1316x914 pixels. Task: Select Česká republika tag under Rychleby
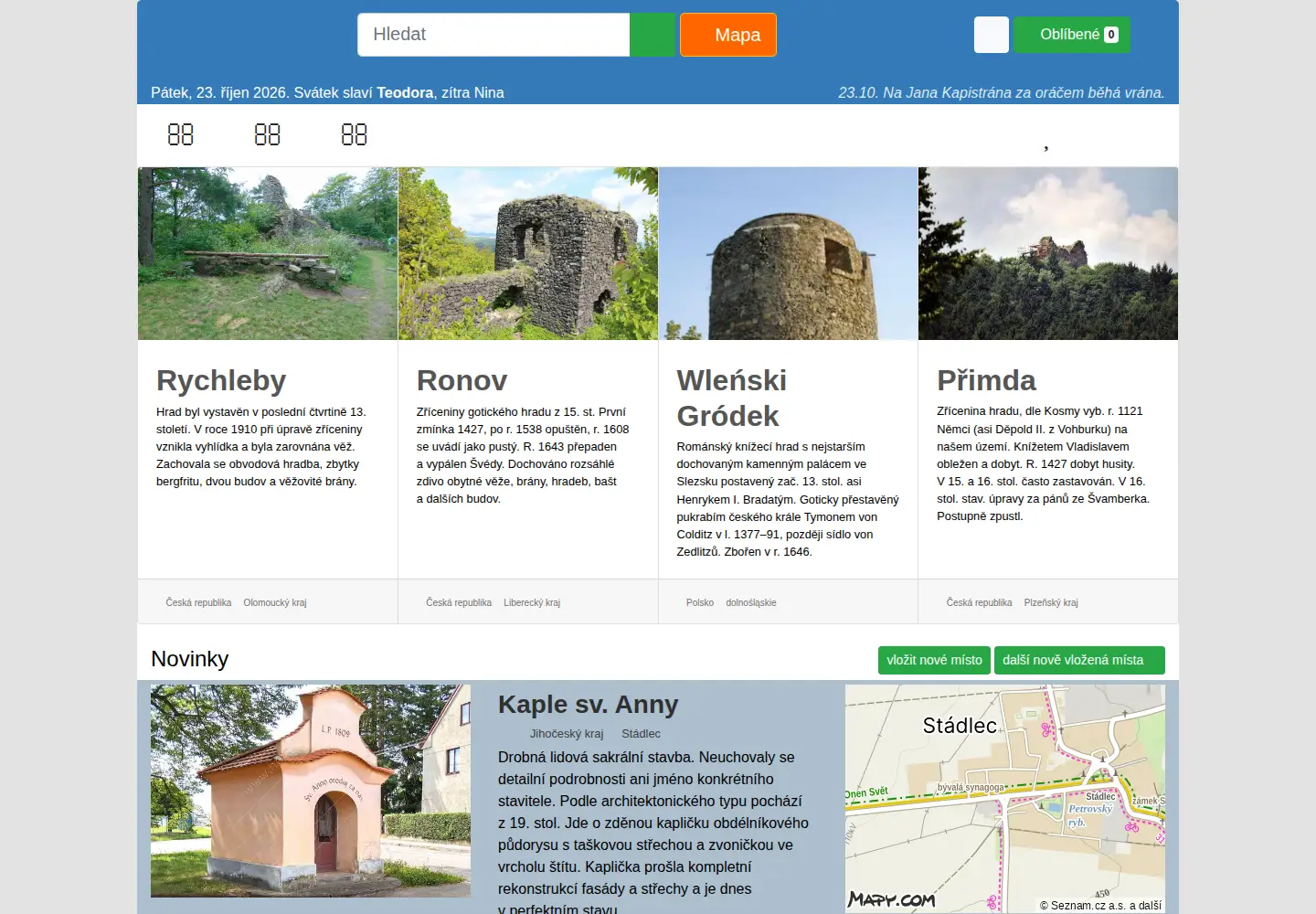tap(198, 602)
